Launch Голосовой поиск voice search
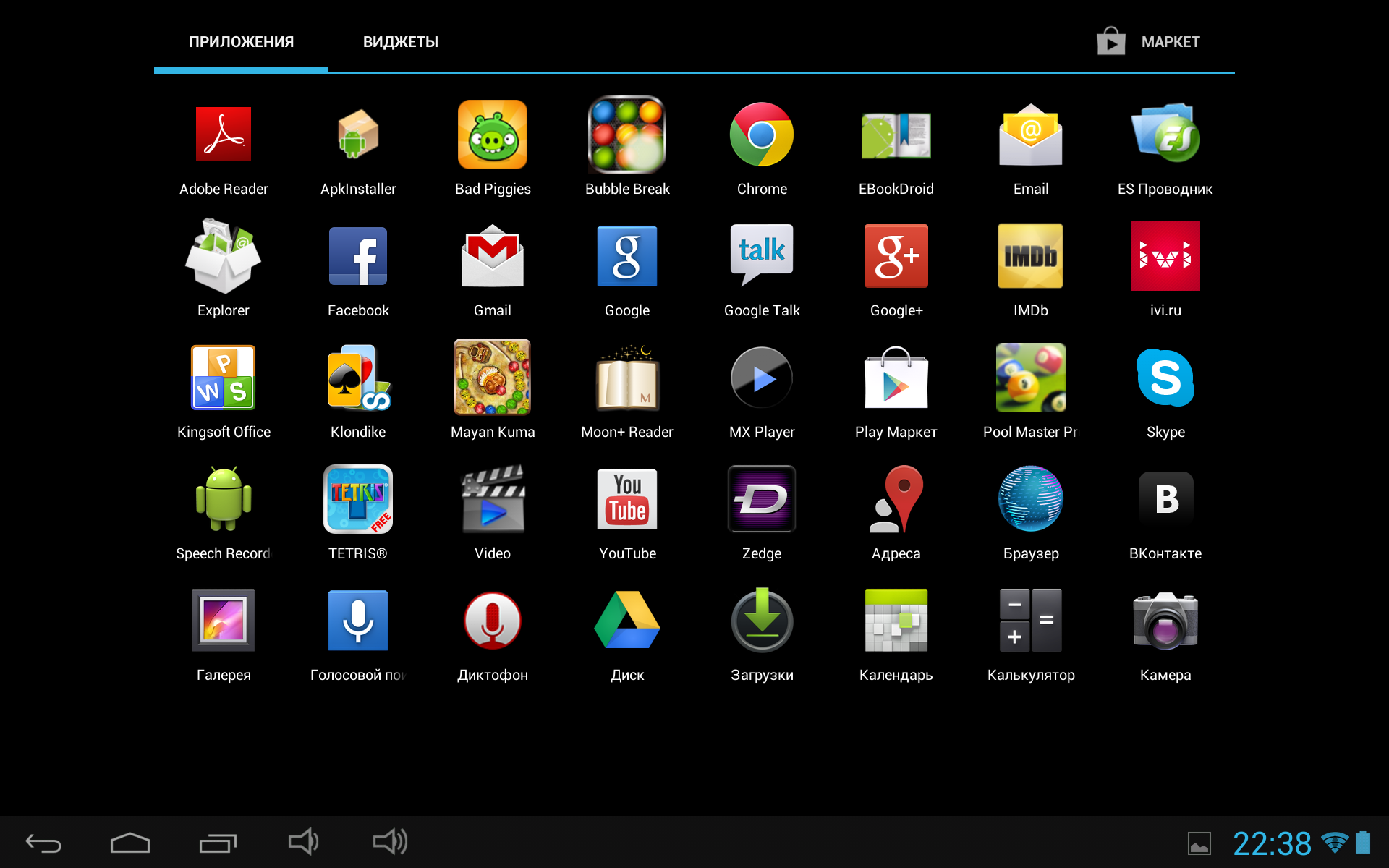Image resolution: width=1389 pixels, height=868 pixels. click(x=358, y=621)
